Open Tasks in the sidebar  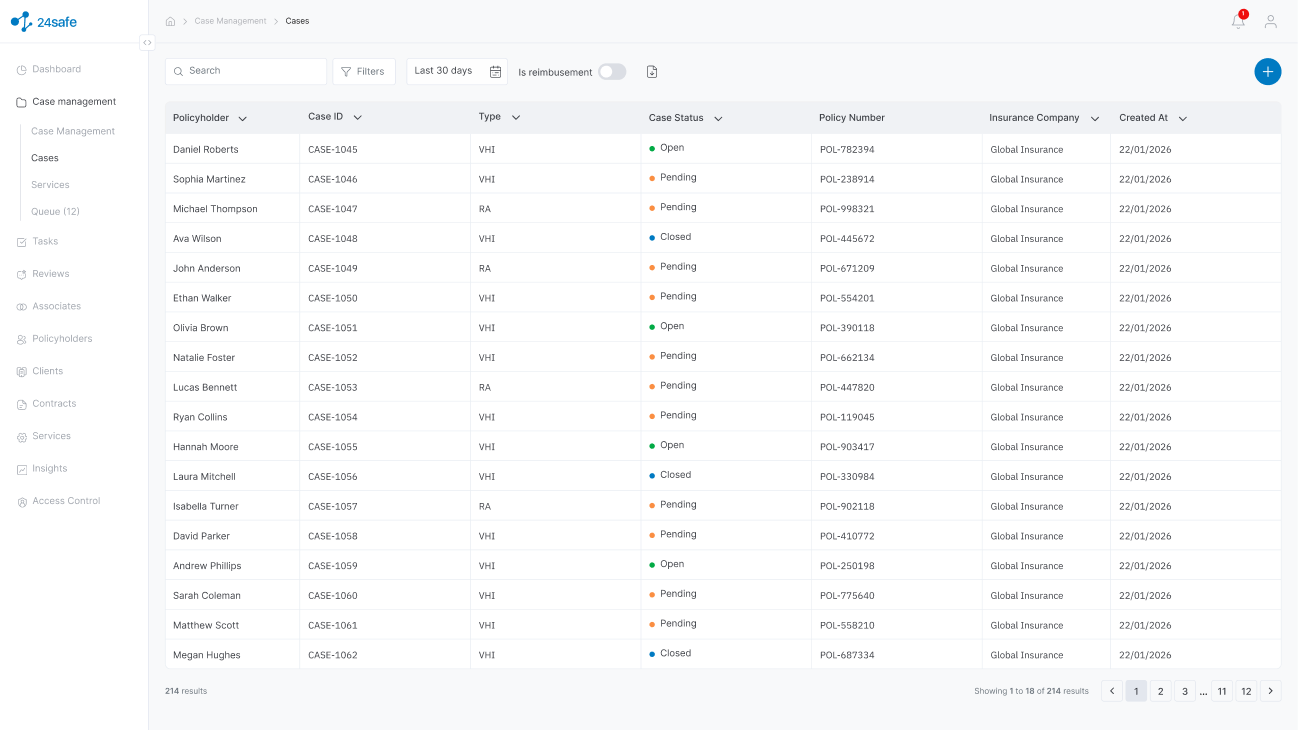pyautogui.click(x=45, y=241)
